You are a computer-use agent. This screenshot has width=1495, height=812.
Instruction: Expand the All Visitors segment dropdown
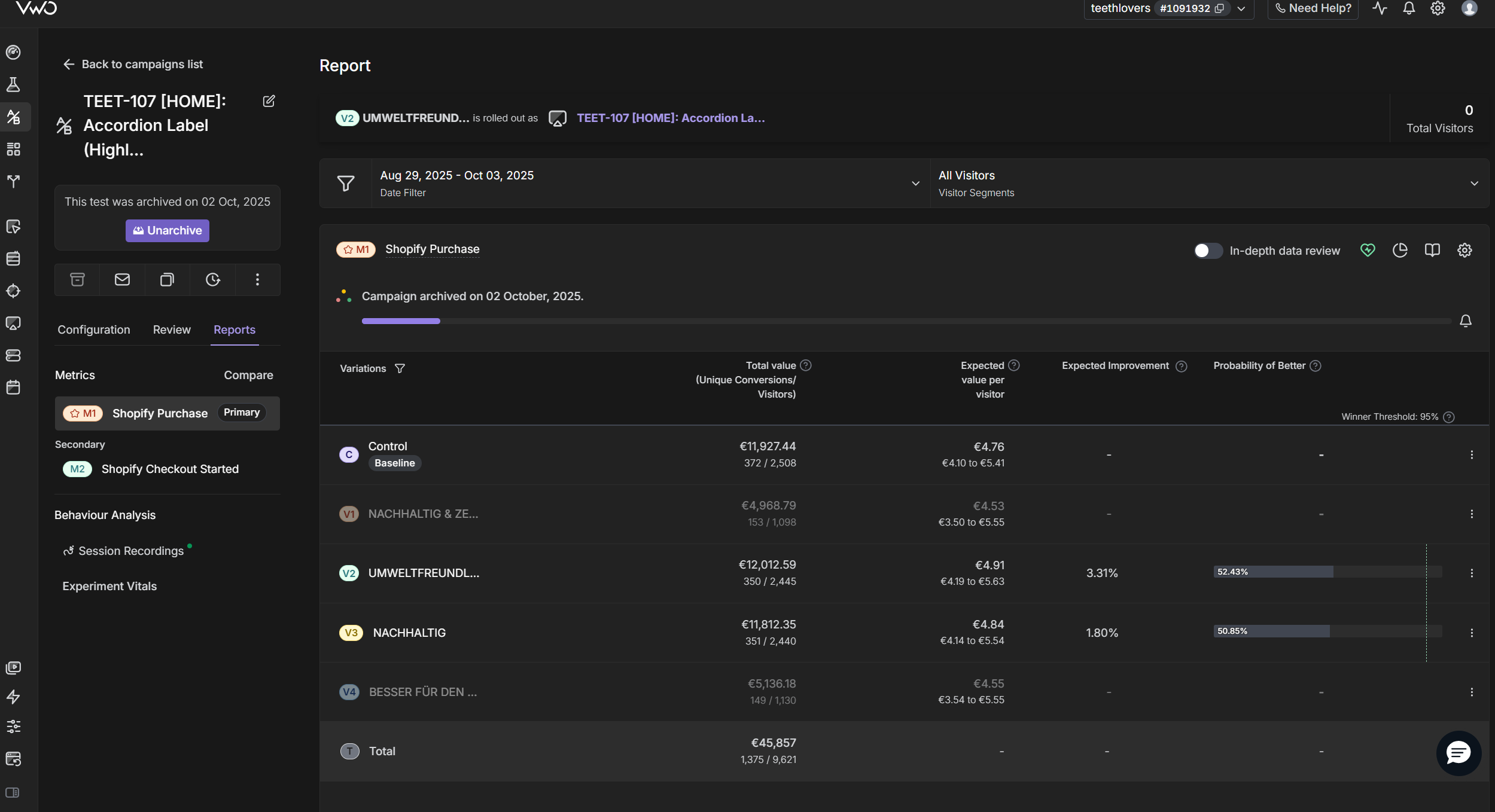pos(1474,183)
